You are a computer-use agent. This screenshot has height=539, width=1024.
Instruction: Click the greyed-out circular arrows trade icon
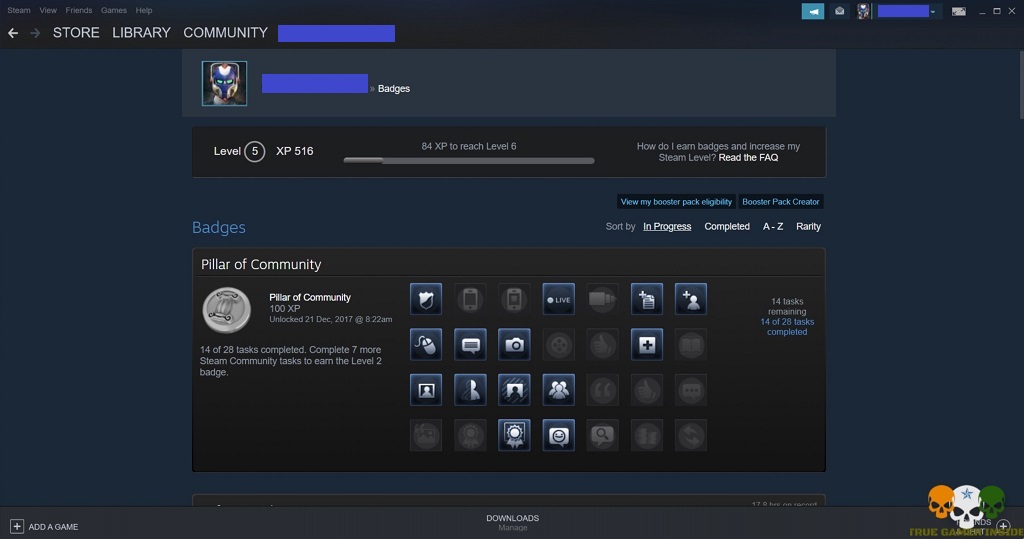pos(691,435)
